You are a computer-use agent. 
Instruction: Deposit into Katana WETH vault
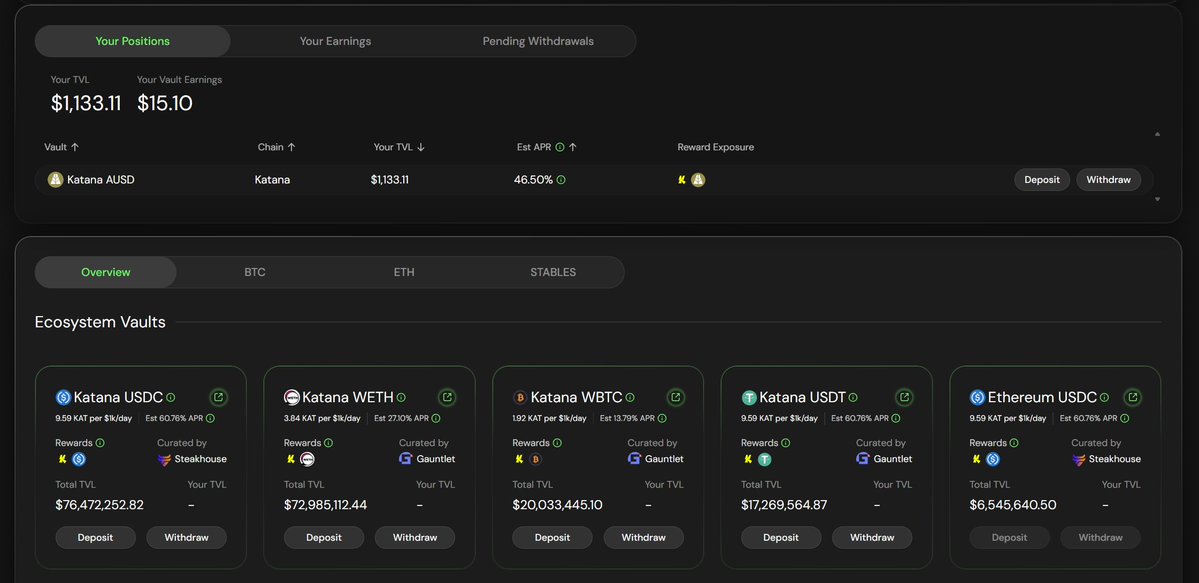coord(324,538)
